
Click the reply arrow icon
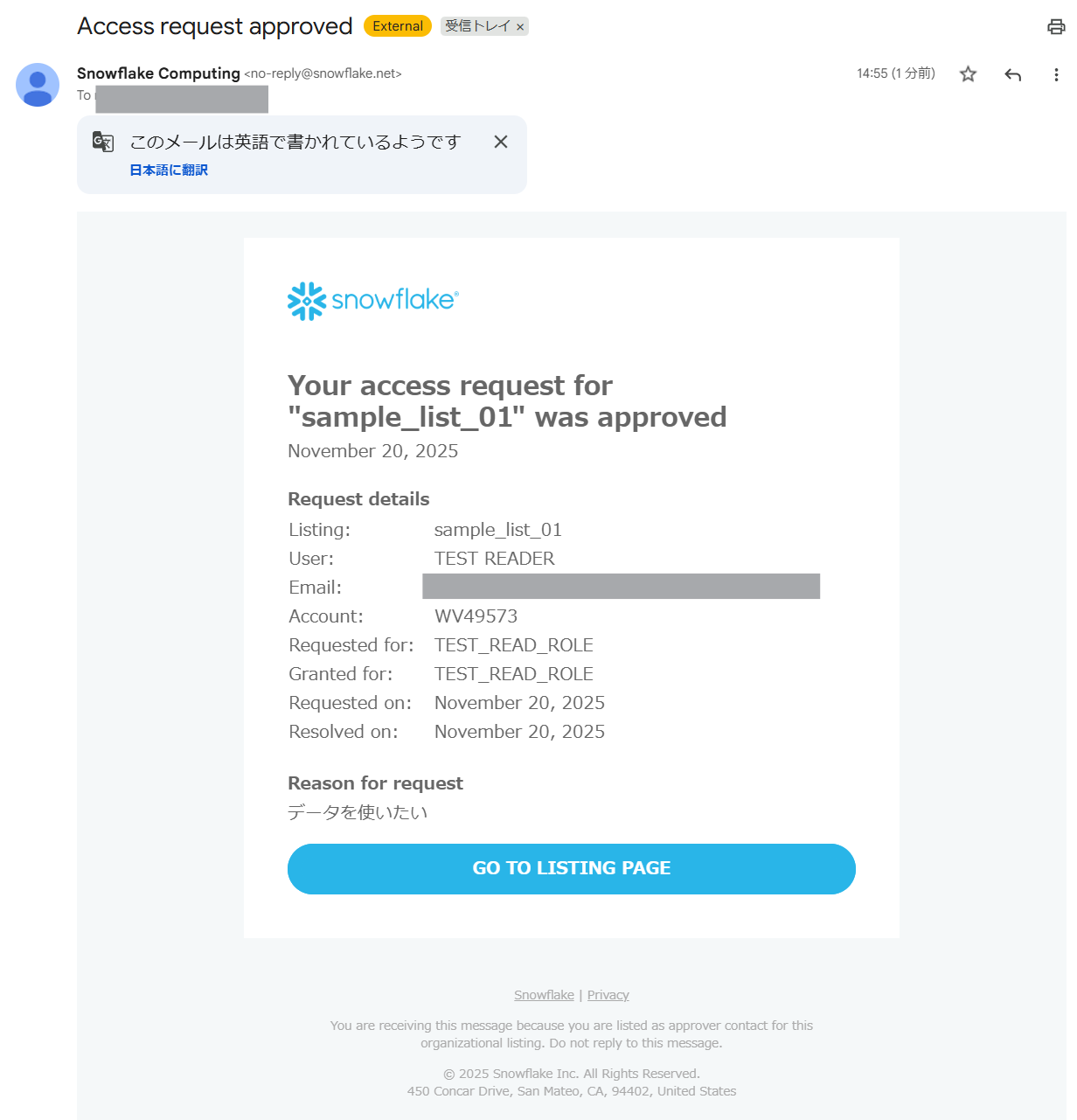pyautogui.click(x=1013, y=74)
